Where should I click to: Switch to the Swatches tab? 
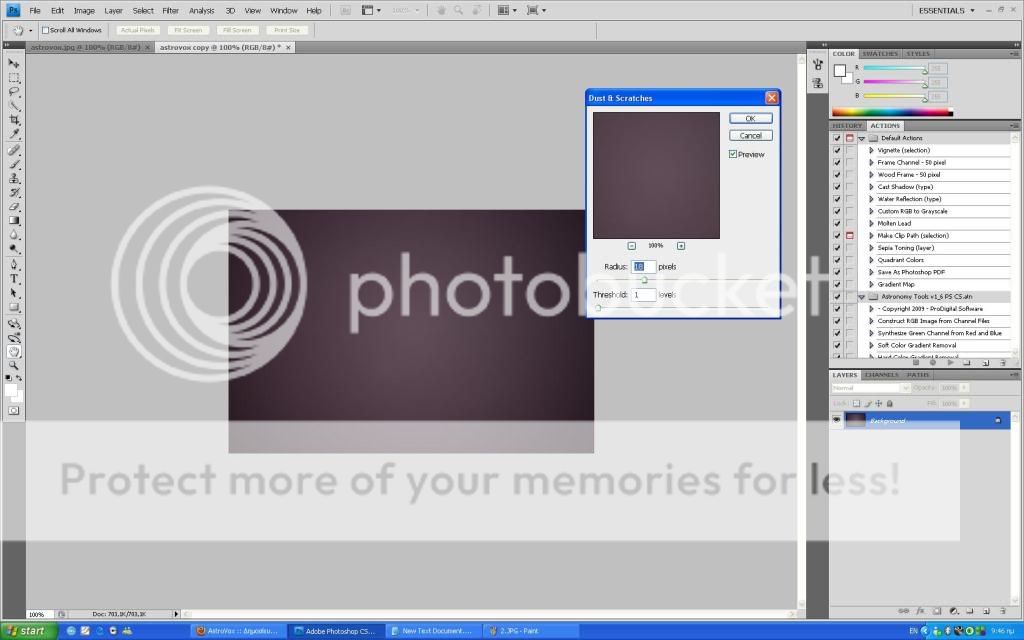pos(880,54)
